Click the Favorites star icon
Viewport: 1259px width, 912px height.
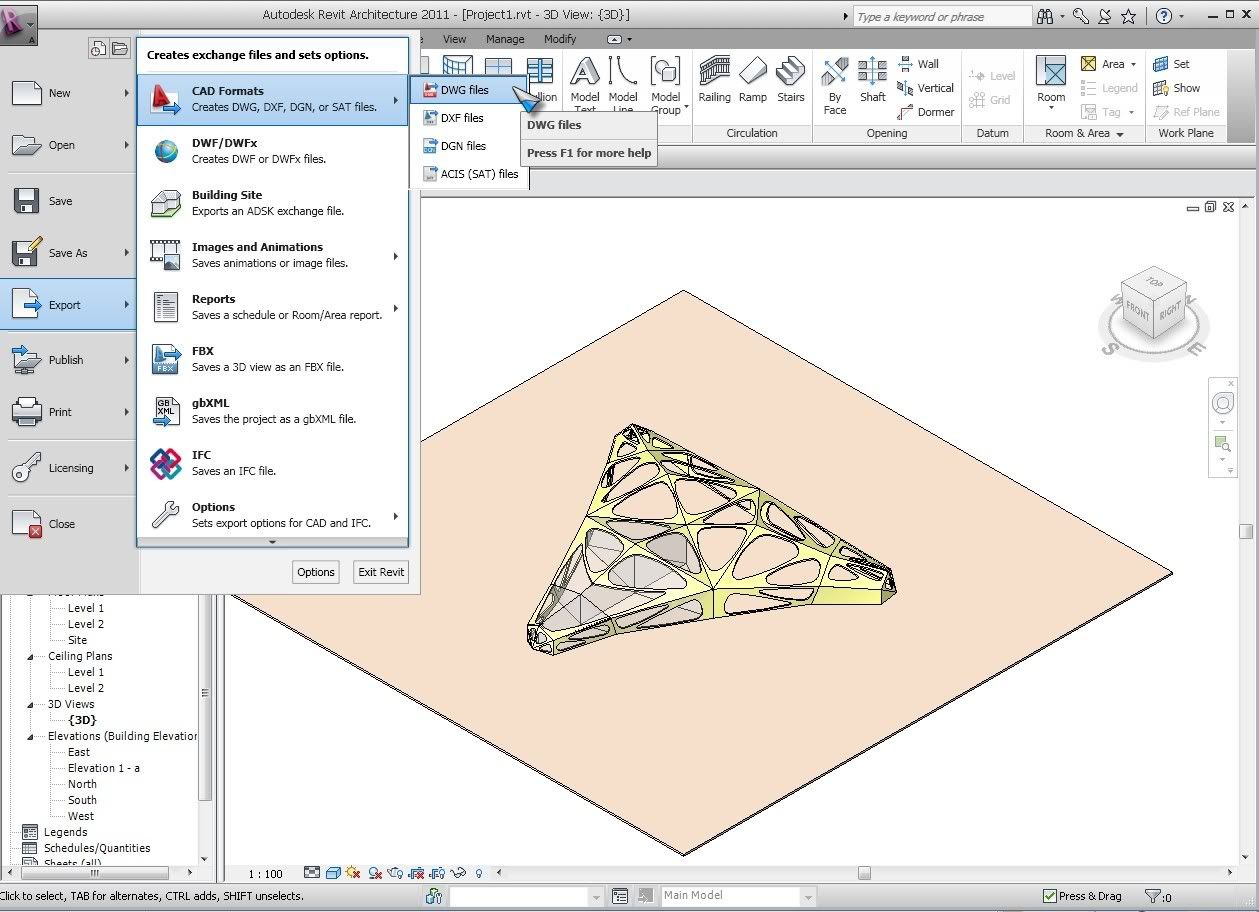(1129, 16)
